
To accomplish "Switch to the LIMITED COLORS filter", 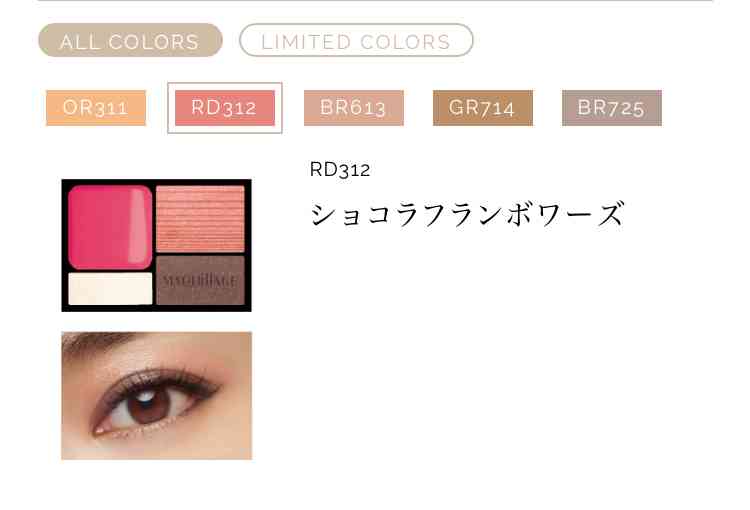I will tap(356, 40).
